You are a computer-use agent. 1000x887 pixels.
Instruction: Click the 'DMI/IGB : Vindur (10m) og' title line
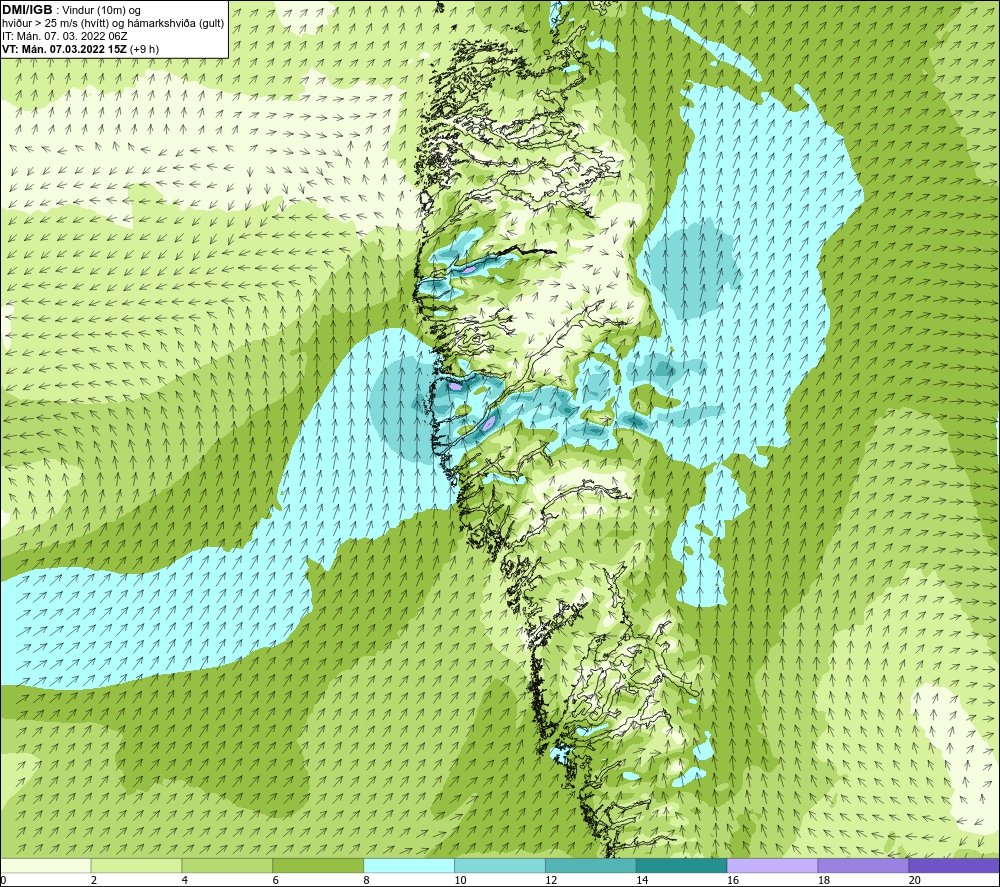71,10
